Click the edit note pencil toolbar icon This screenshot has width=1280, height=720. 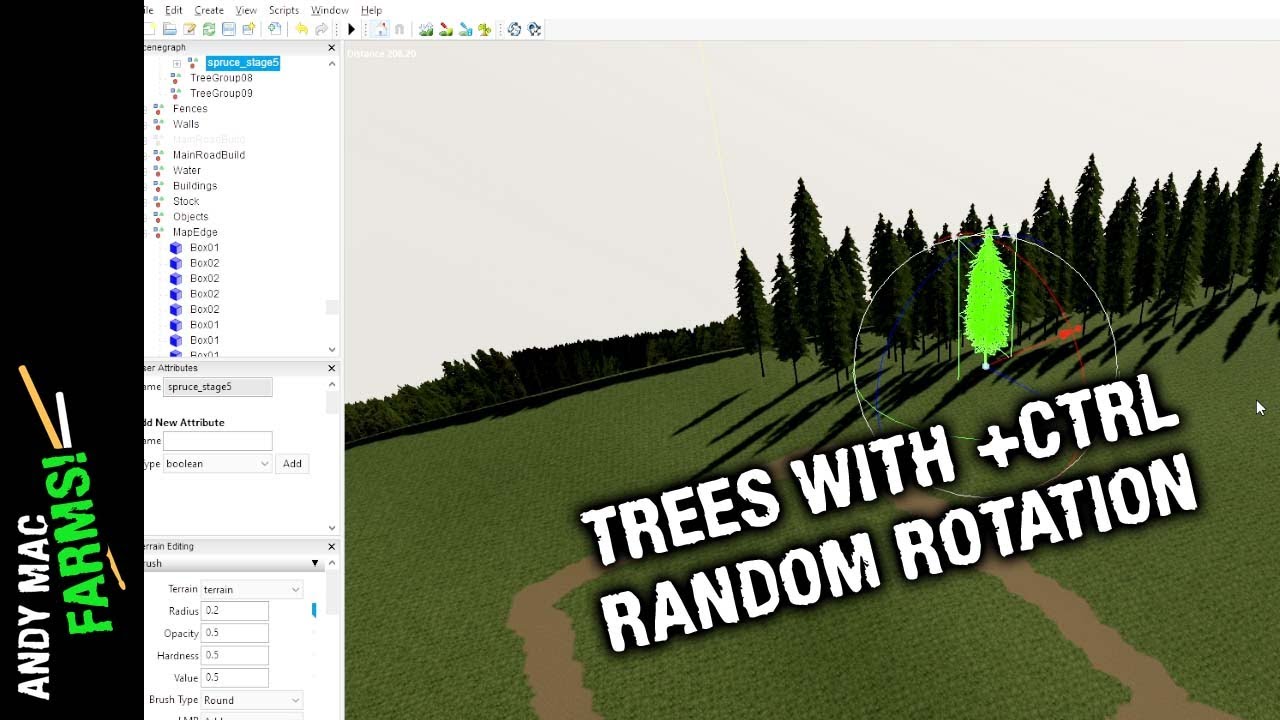[x=190, y=29]
